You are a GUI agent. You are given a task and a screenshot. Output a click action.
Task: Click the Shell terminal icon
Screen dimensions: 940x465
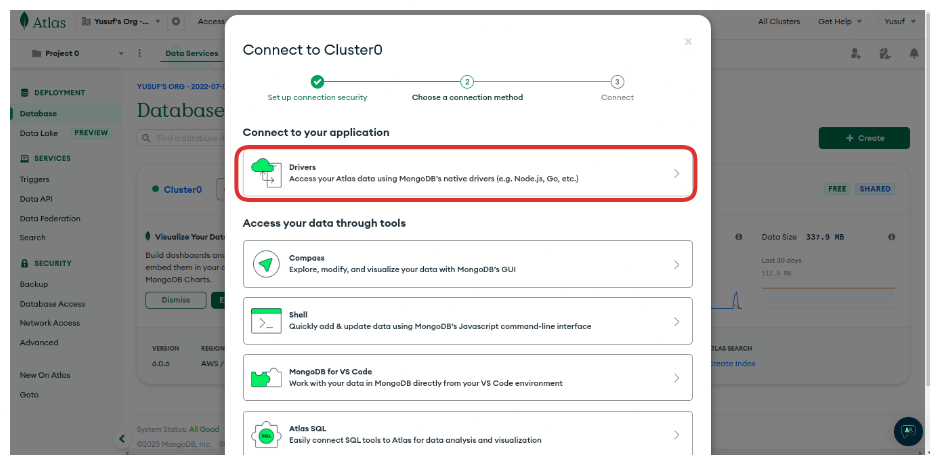click(x=266, y=321)
